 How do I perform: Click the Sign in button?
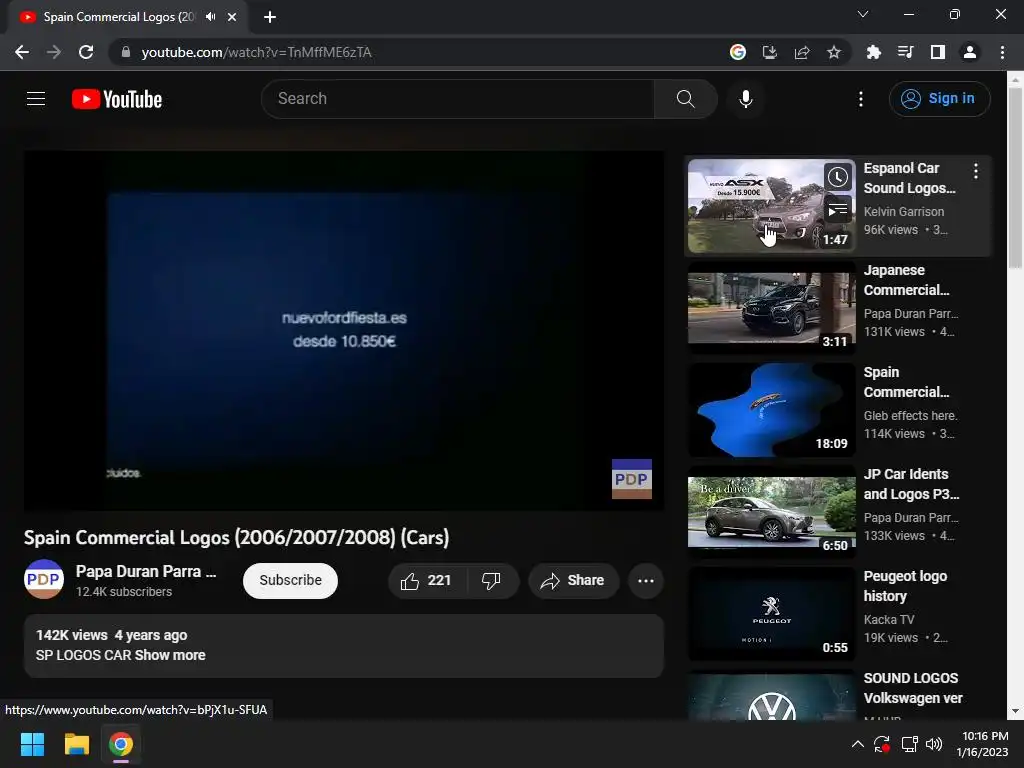[939, 99]
